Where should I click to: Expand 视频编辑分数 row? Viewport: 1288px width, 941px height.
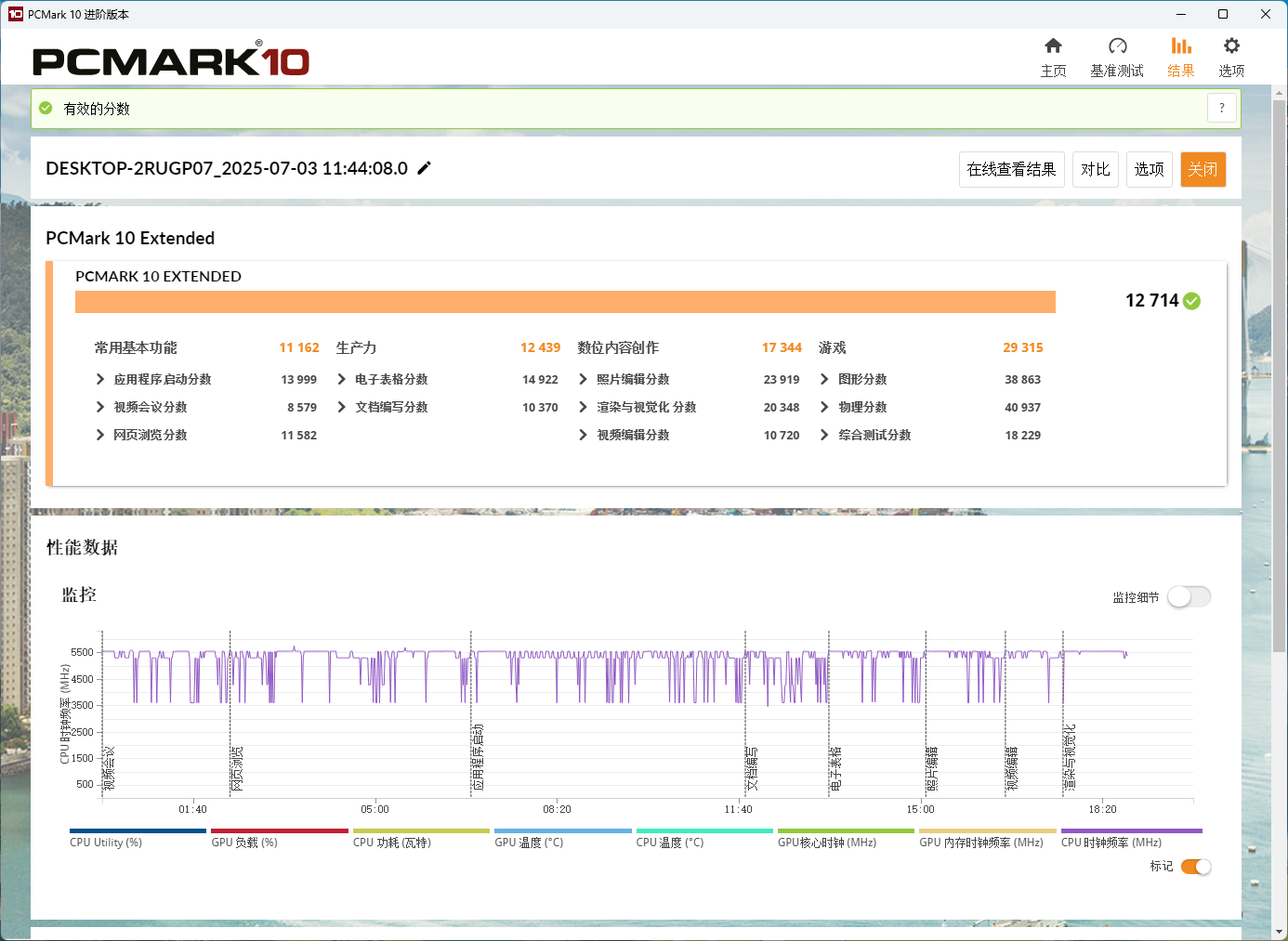coord(584,435)
